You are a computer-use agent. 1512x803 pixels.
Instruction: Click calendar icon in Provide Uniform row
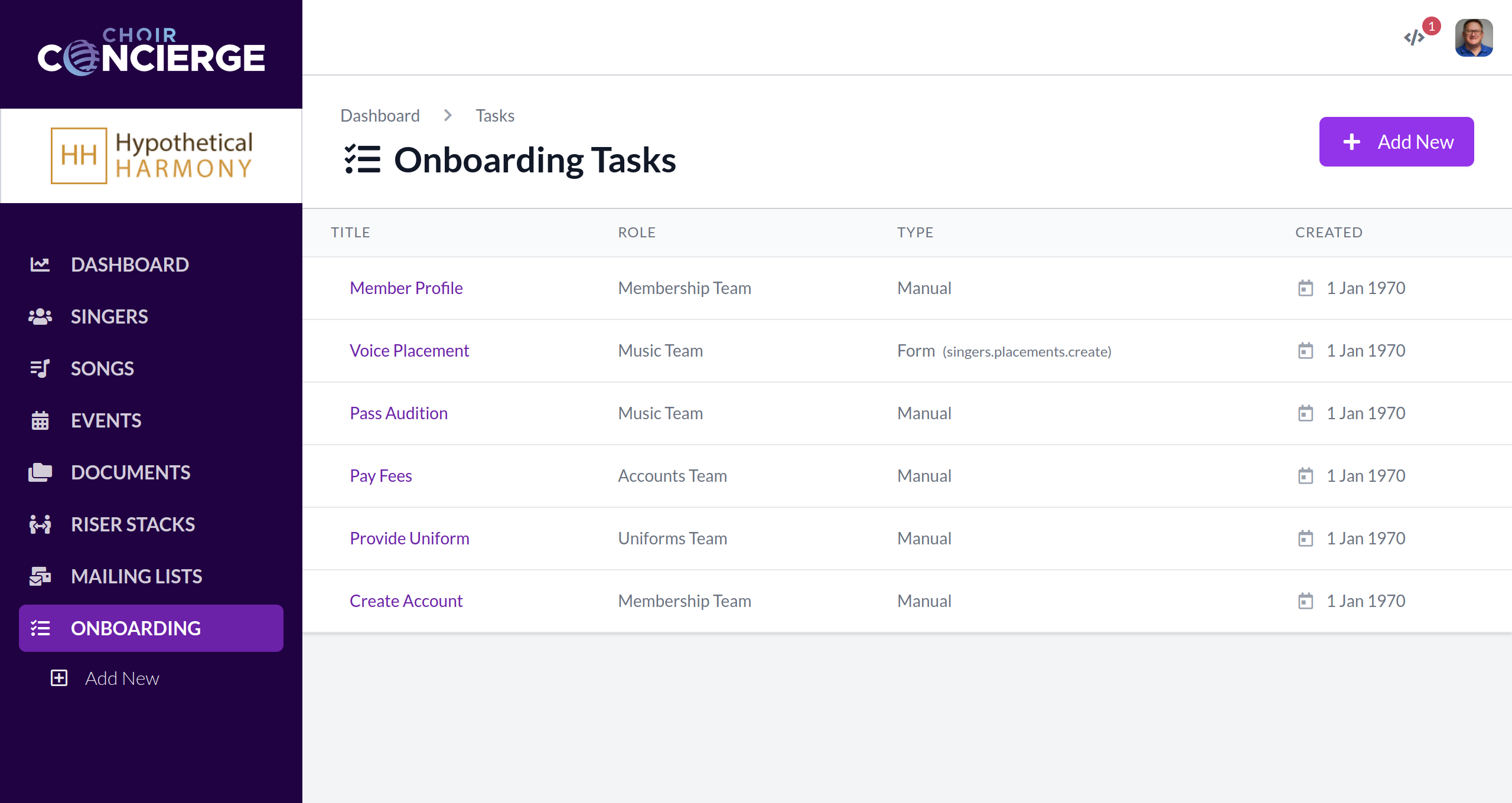click(x=1306, y=538)
